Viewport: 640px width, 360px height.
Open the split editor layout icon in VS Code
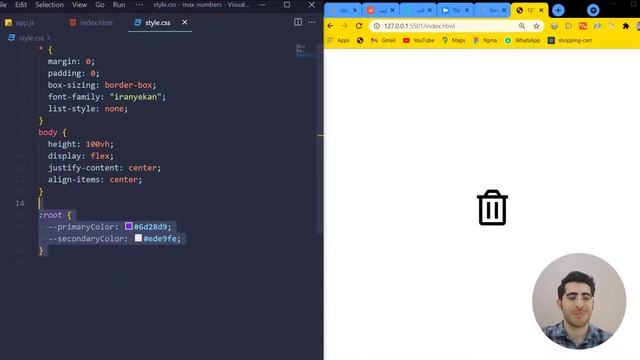pos(298,22)
